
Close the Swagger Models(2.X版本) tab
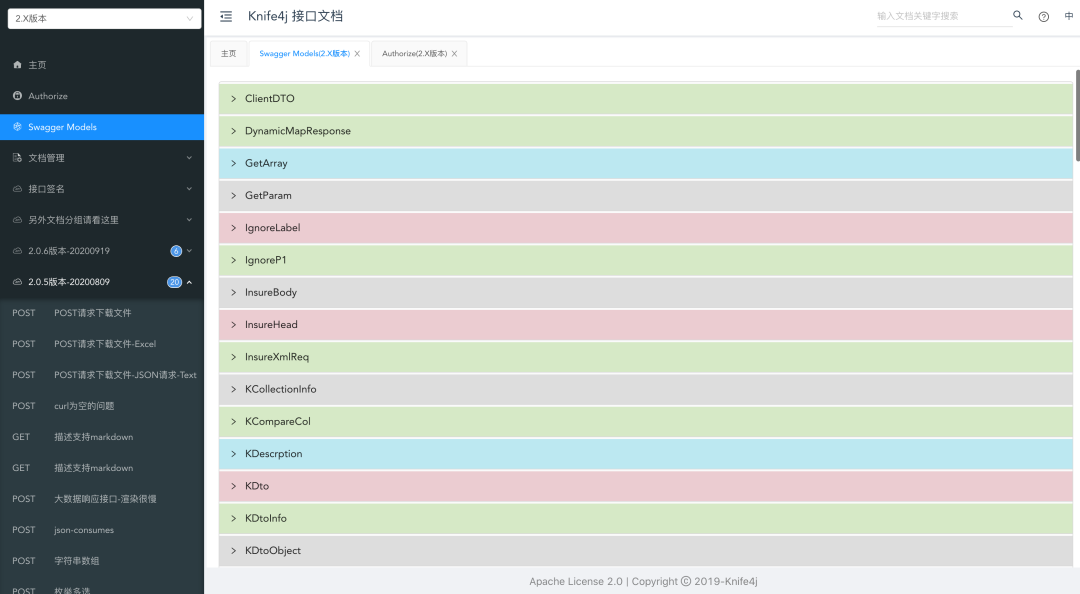(x=358, y=54)
